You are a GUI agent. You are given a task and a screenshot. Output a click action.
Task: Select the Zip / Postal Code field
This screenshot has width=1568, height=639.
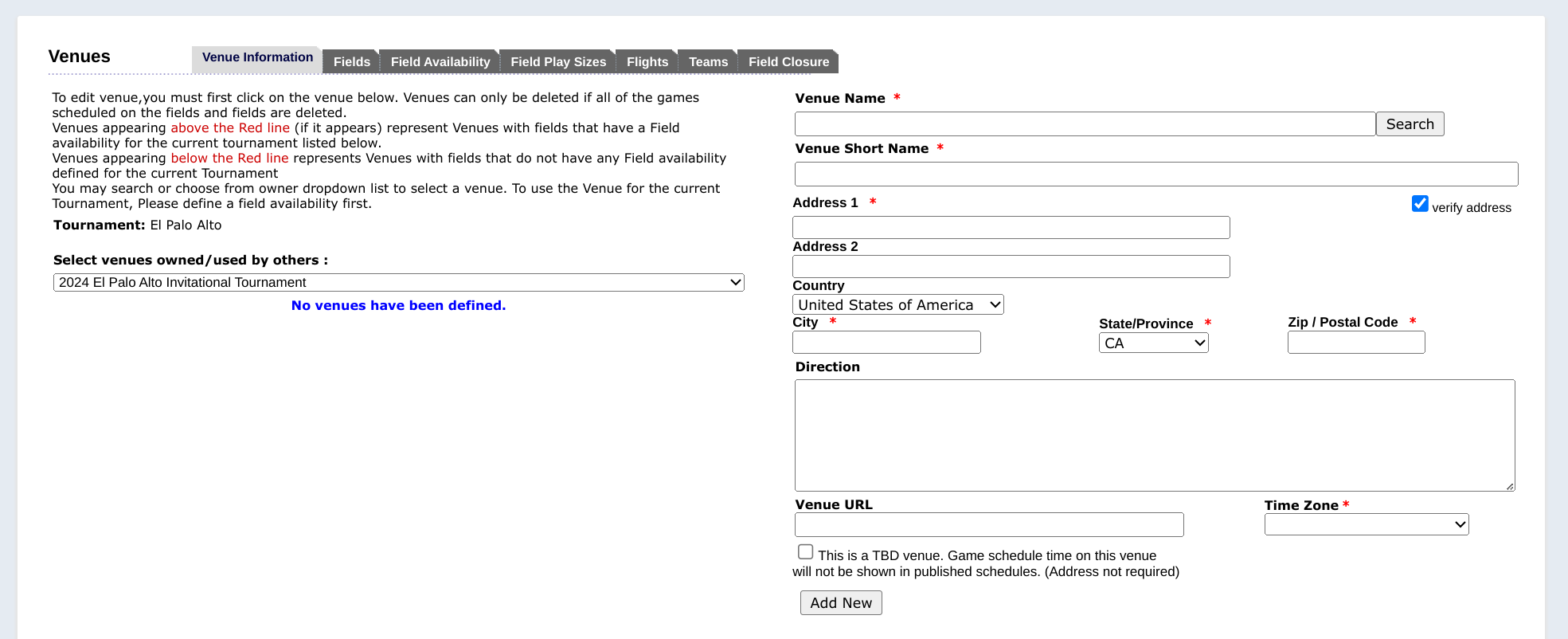1355,343
